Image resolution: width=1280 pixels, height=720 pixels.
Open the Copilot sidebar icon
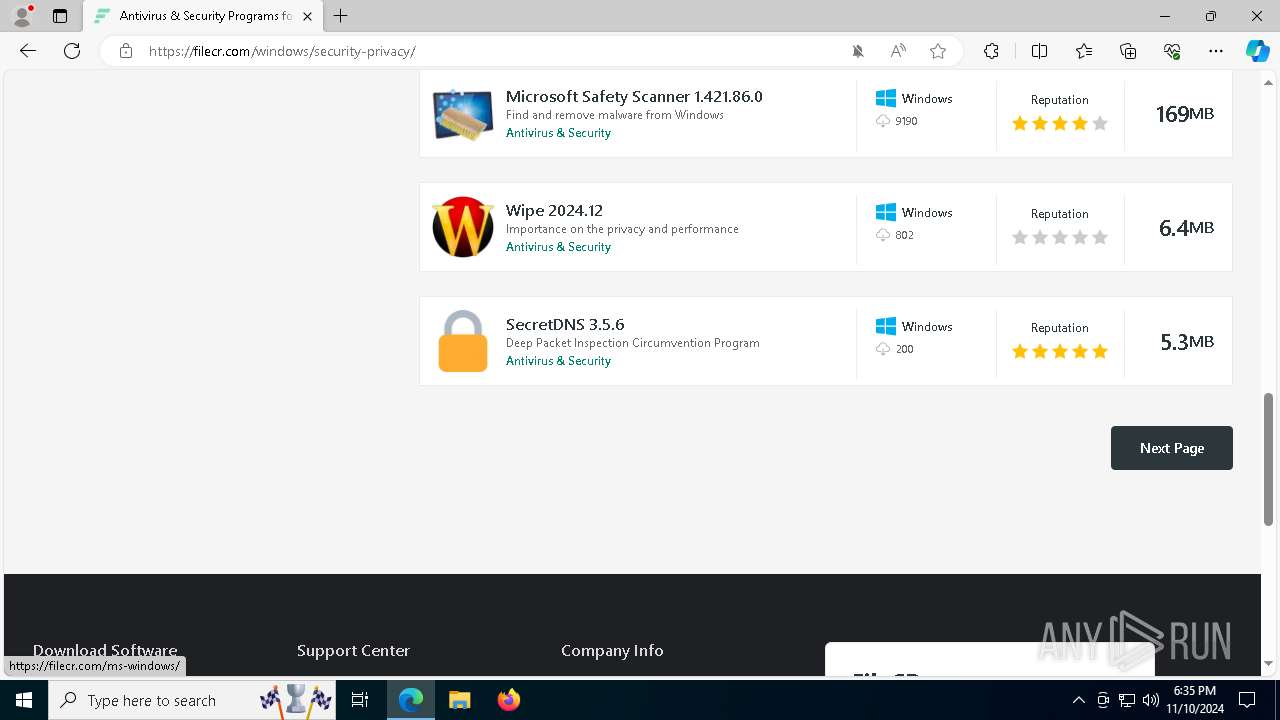(x=1257, y=51)
